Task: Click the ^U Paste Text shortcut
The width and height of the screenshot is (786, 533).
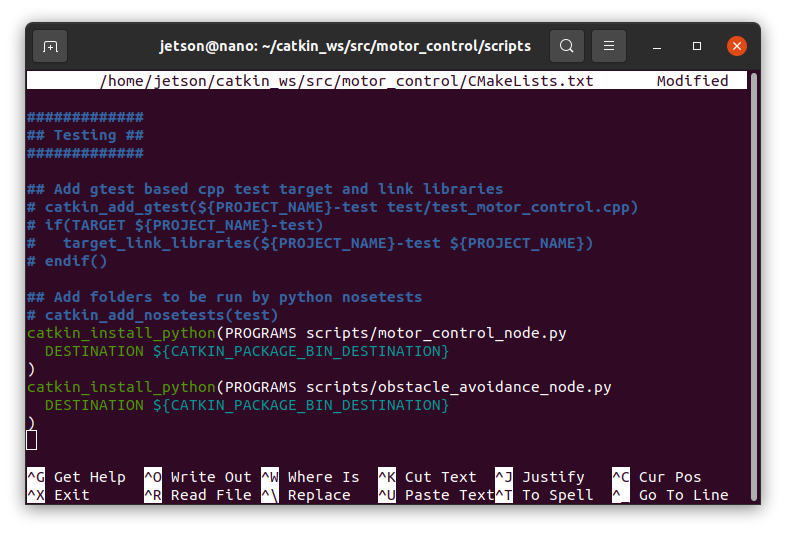Action: (436, 495)
